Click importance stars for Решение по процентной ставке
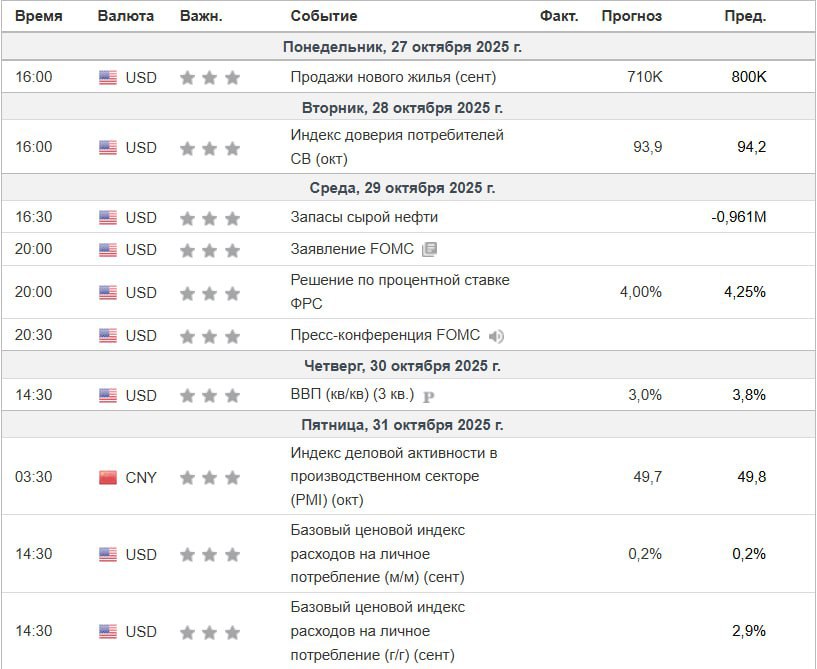This screenshot has width=817, height=669. tap(210, 293)
